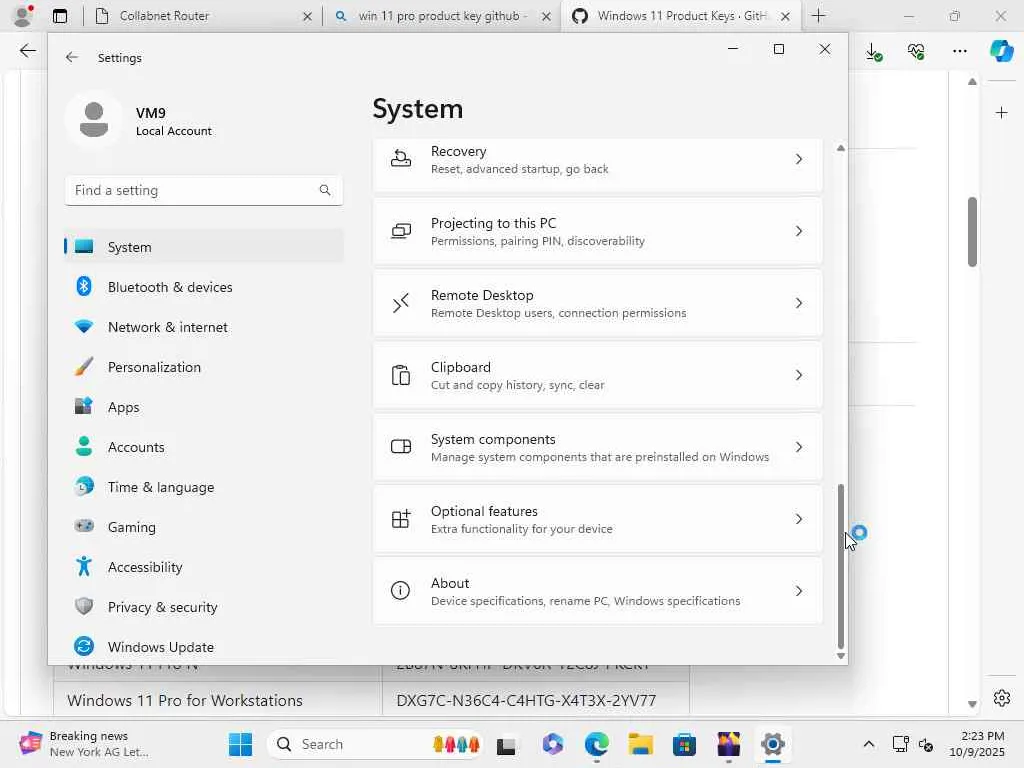This screenshot has width=1024, height=768.
Task: Click the About info icon
Action: [x=400, y=591]
